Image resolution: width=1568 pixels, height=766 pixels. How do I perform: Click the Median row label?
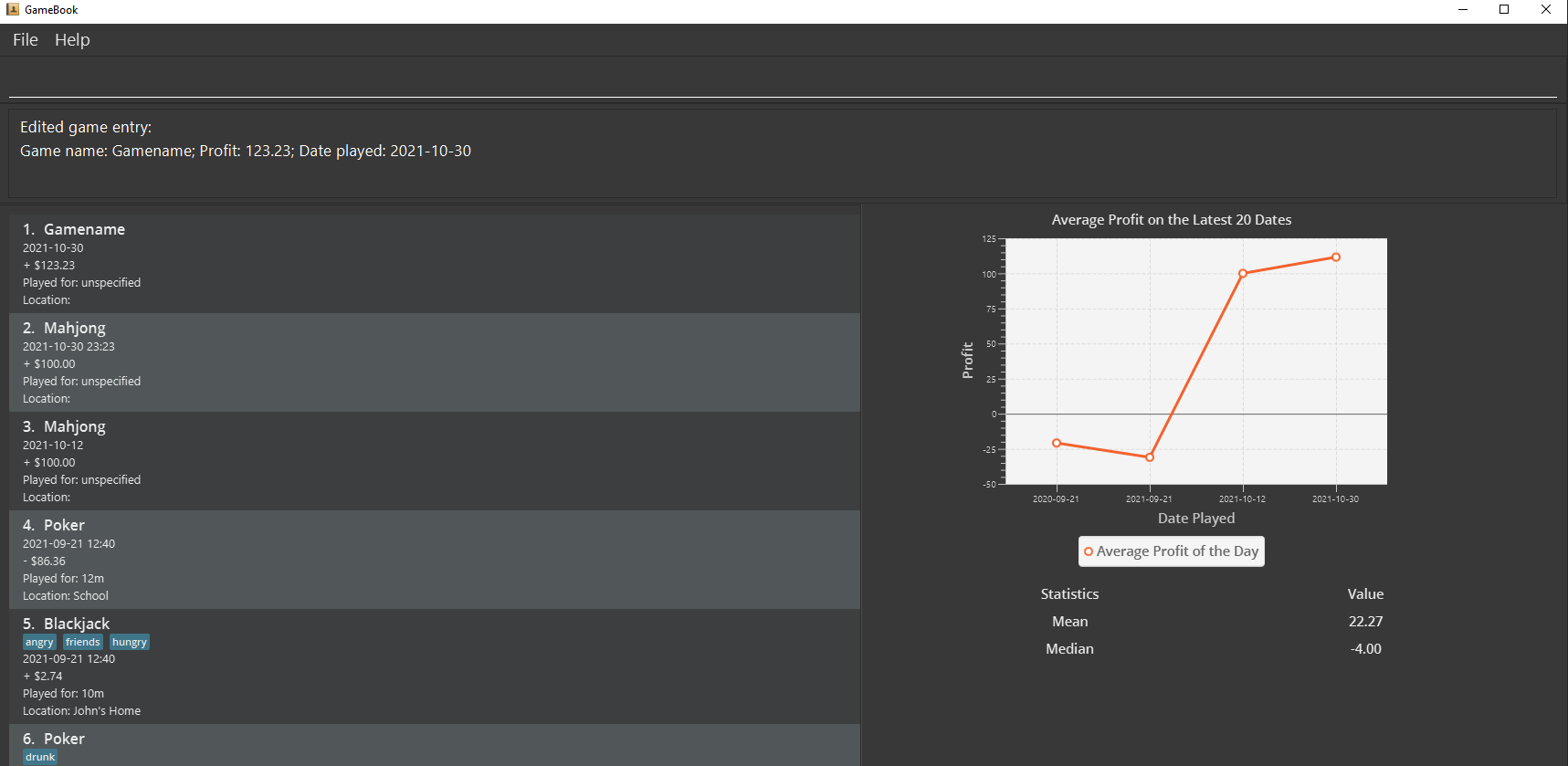(1070, 649)
